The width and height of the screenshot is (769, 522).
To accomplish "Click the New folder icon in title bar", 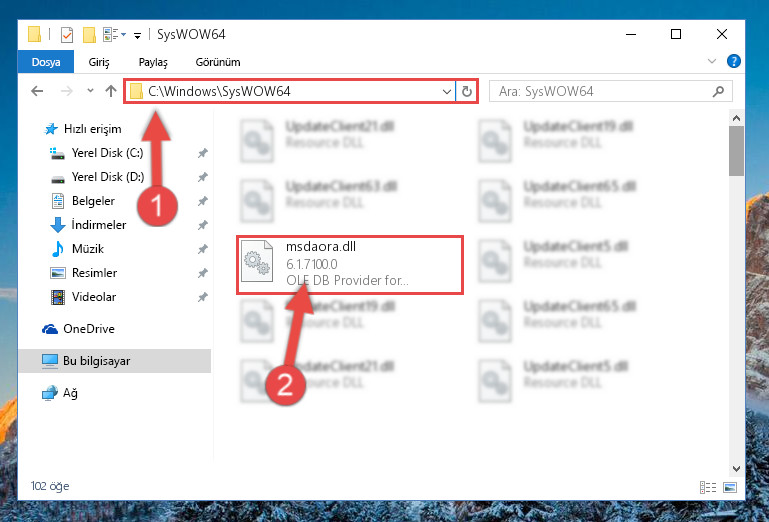I will (x=89, y=34).
